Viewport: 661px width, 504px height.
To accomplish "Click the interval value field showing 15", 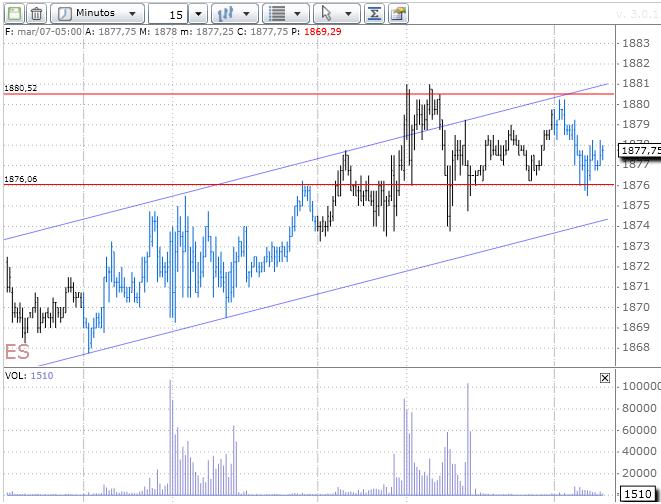I will tap(169, 14).
